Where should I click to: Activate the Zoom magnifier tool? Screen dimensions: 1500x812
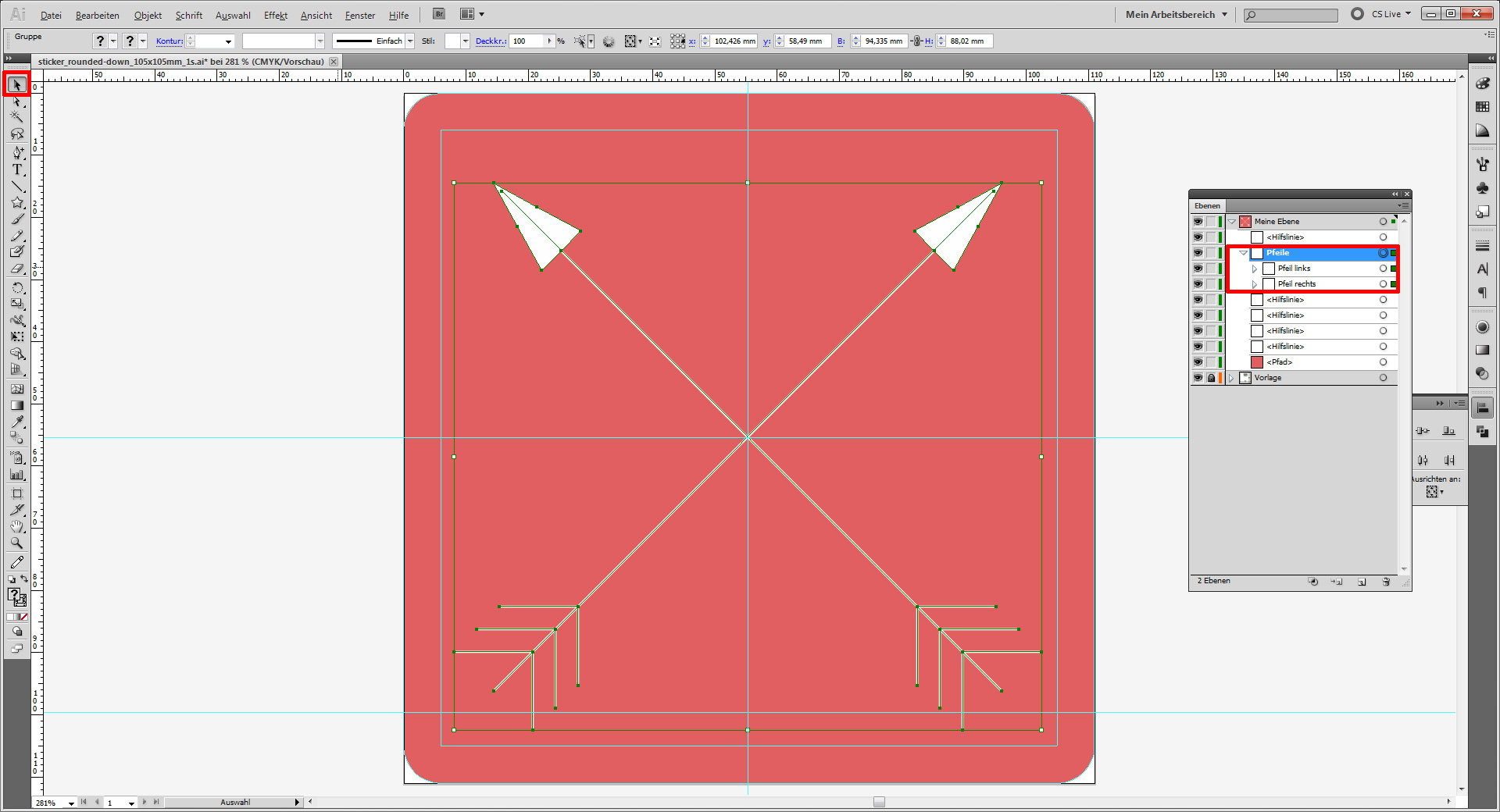[17, 543]
